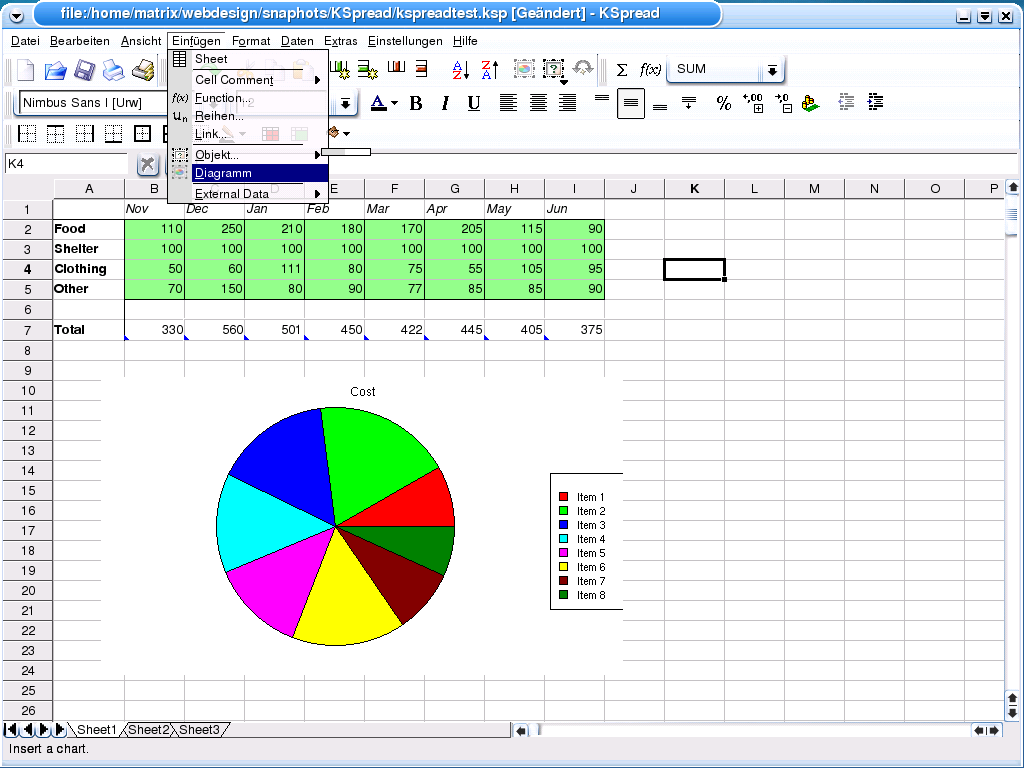The width and height of the screenshot is (1024, 768).
Task: Click the Save document floppy icon
Action: 85,70
